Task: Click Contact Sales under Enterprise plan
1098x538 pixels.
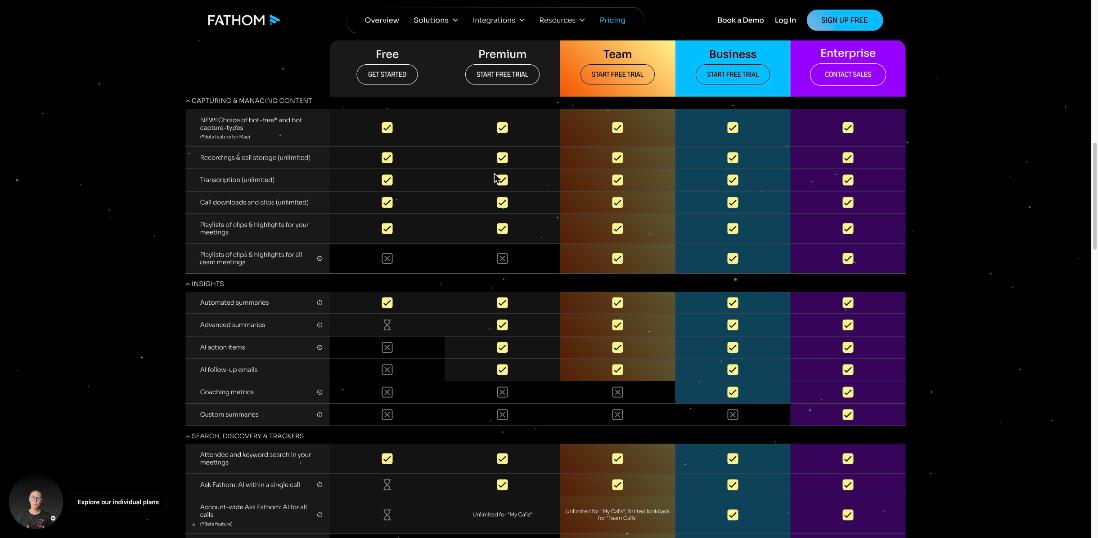Action: (848, 74)
